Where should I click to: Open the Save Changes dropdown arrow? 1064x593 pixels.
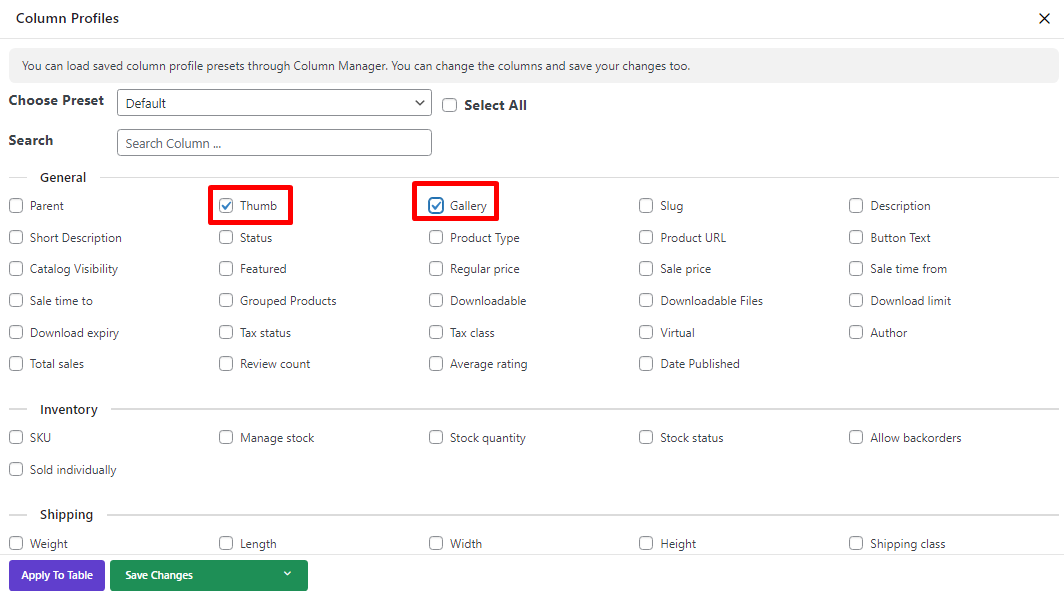tap(288, 575)
